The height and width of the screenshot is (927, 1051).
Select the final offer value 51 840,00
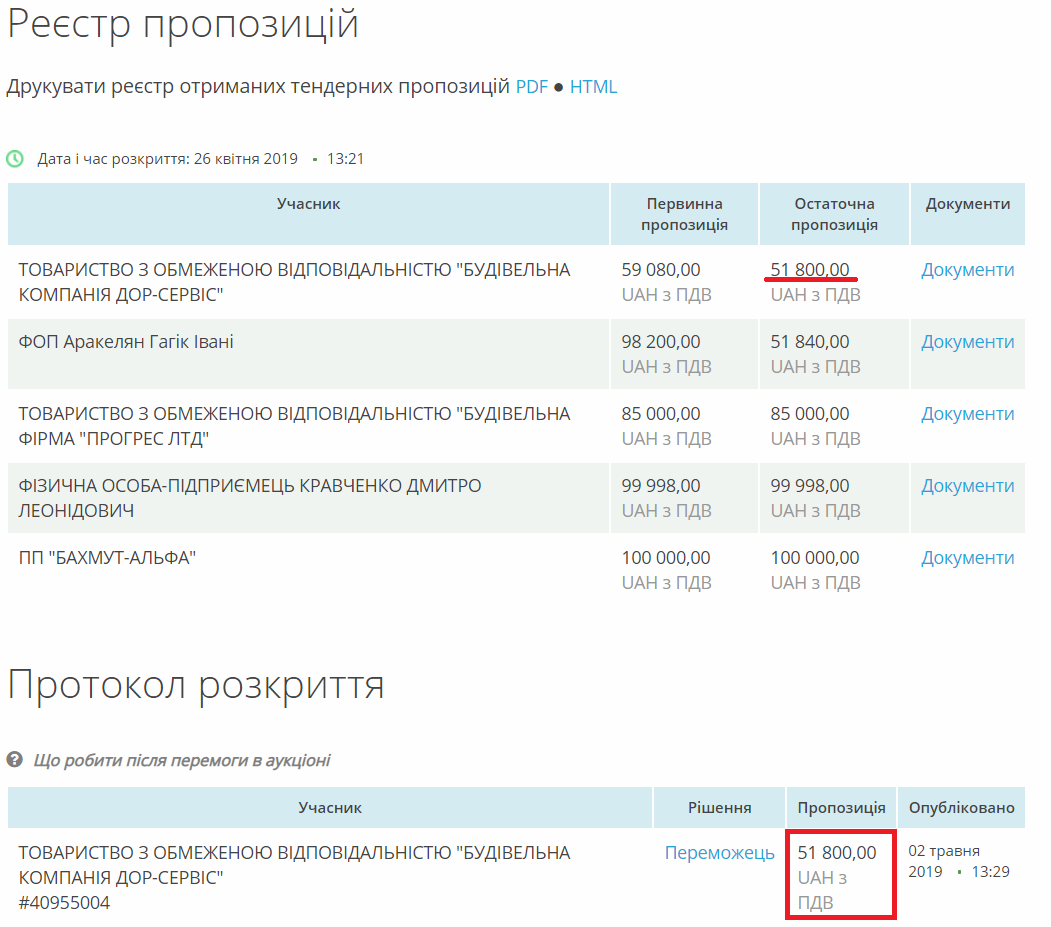pyautogui.click(x=810, y=342)
